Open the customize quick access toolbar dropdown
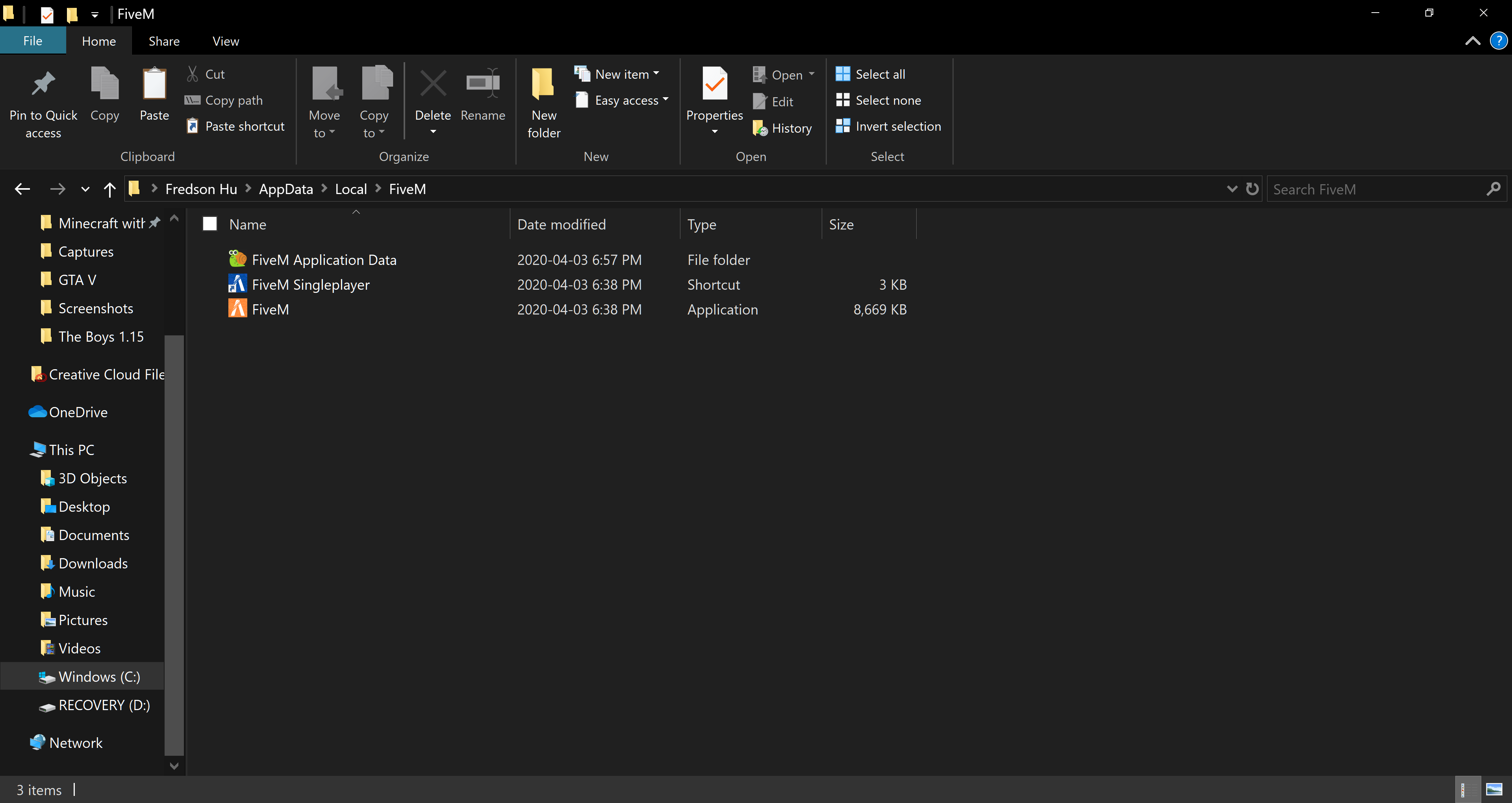This screenshot has width=1512, height=803. (x=94, y=15)
